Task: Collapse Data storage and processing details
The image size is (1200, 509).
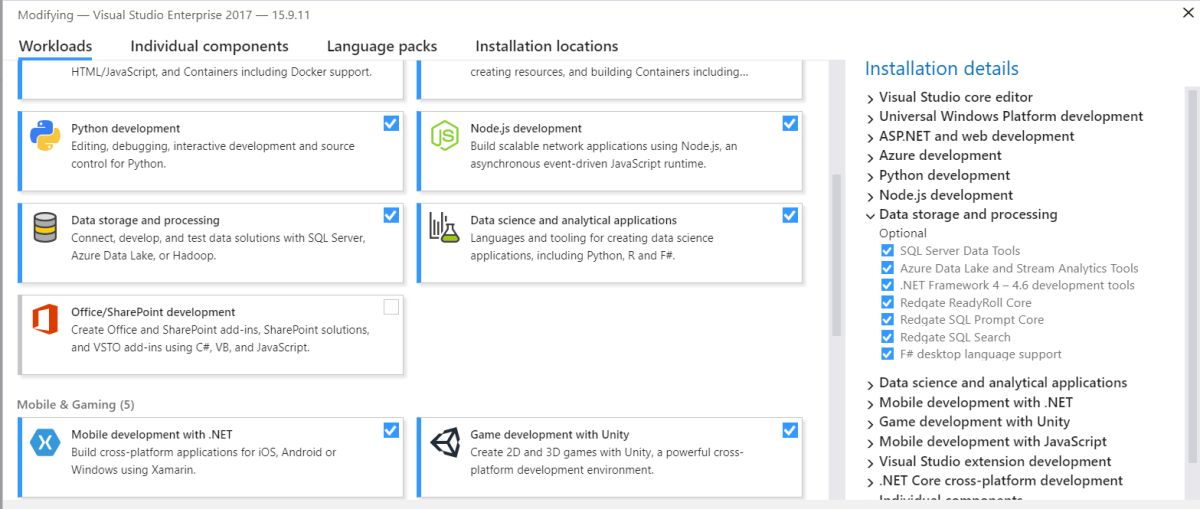Action: pyautogui.click(x=870, y=215)
